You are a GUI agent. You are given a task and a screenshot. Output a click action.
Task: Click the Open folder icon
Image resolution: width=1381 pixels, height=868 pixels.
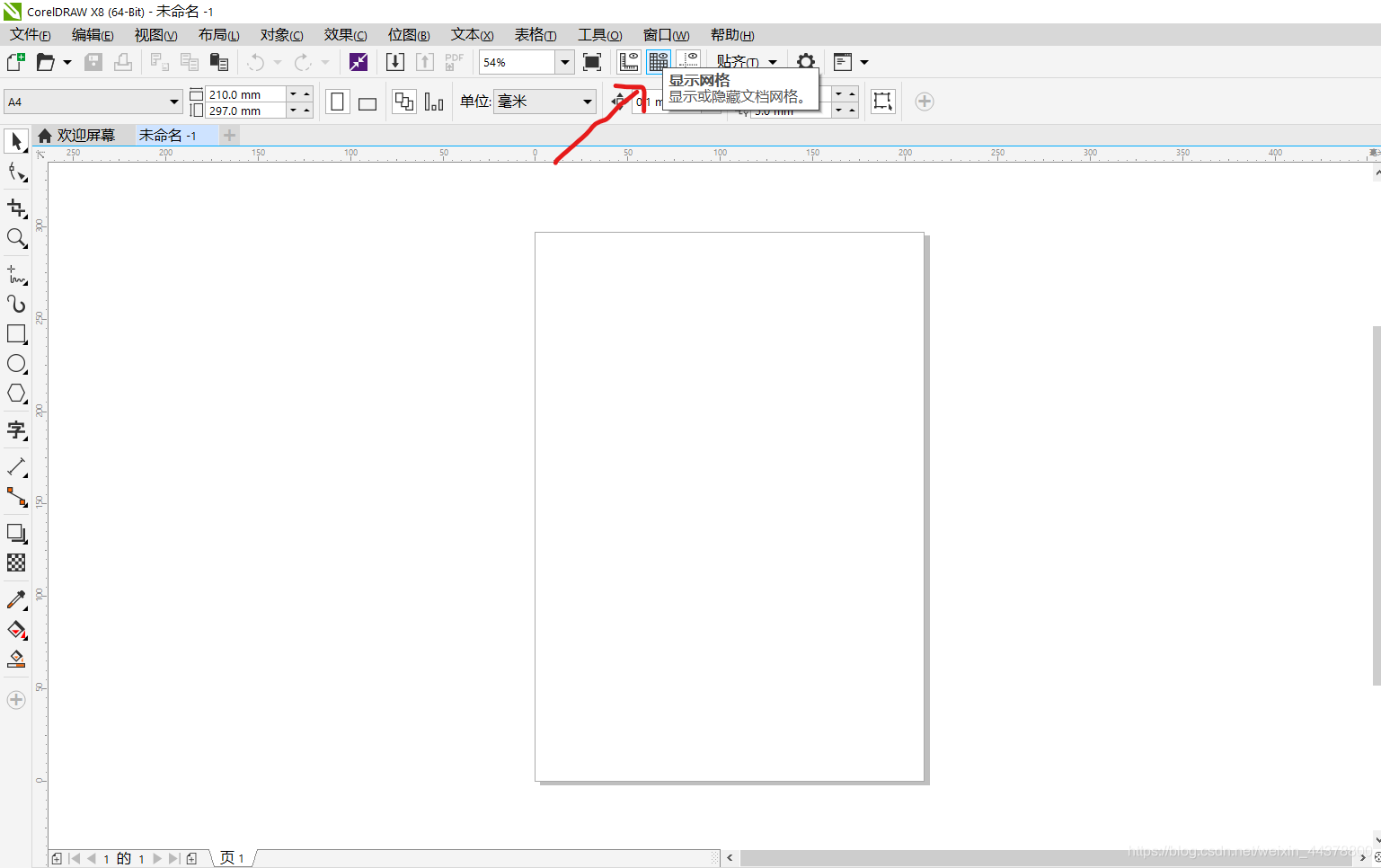pos(45,62)
